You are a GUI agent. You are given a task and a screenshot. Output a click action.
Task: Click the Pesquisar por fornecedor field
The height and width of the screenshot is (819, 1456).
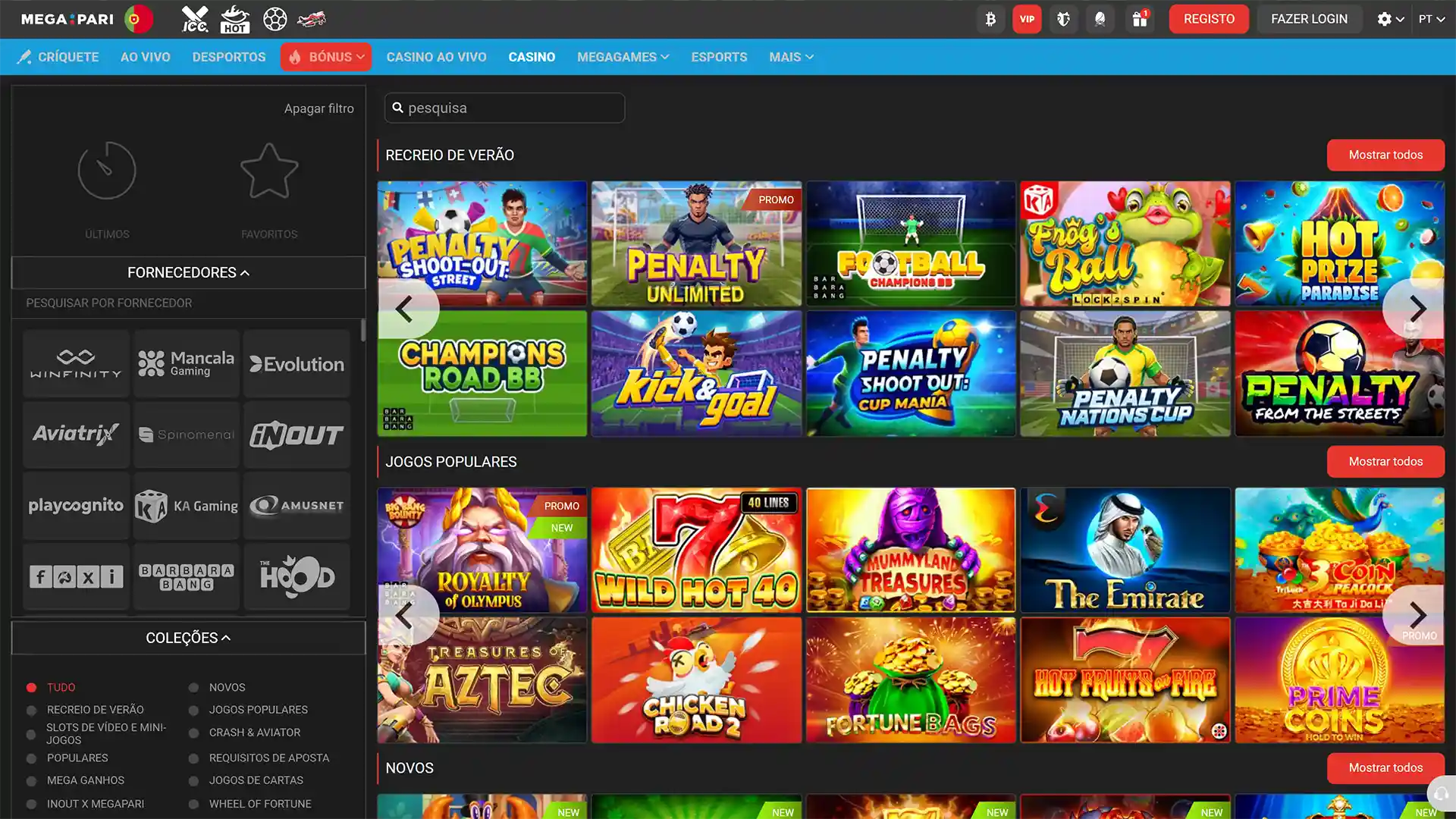pos(188,303)
